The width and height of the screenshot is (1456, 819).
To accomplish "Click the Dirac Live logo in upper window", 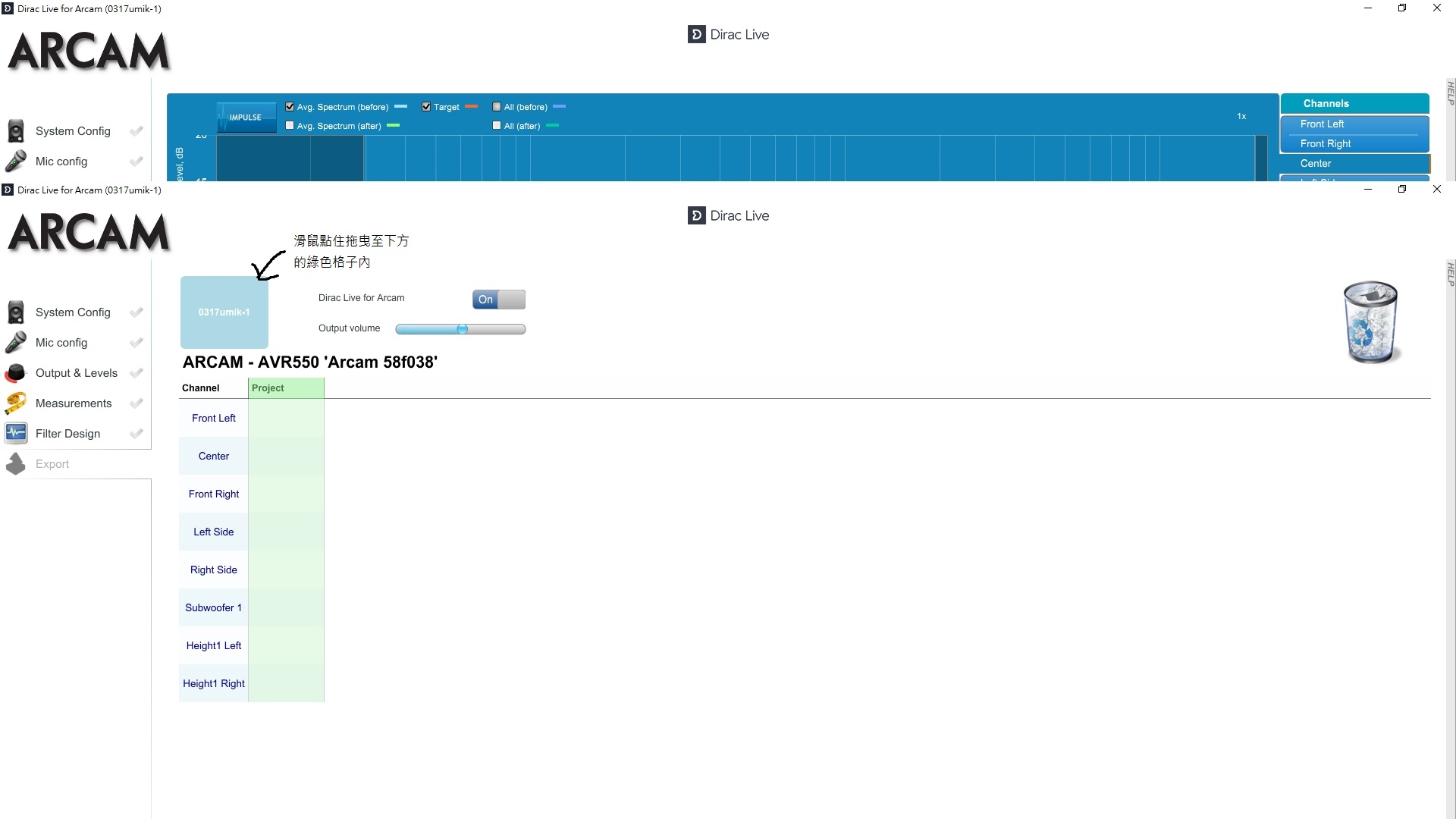I will coord(728,34).
